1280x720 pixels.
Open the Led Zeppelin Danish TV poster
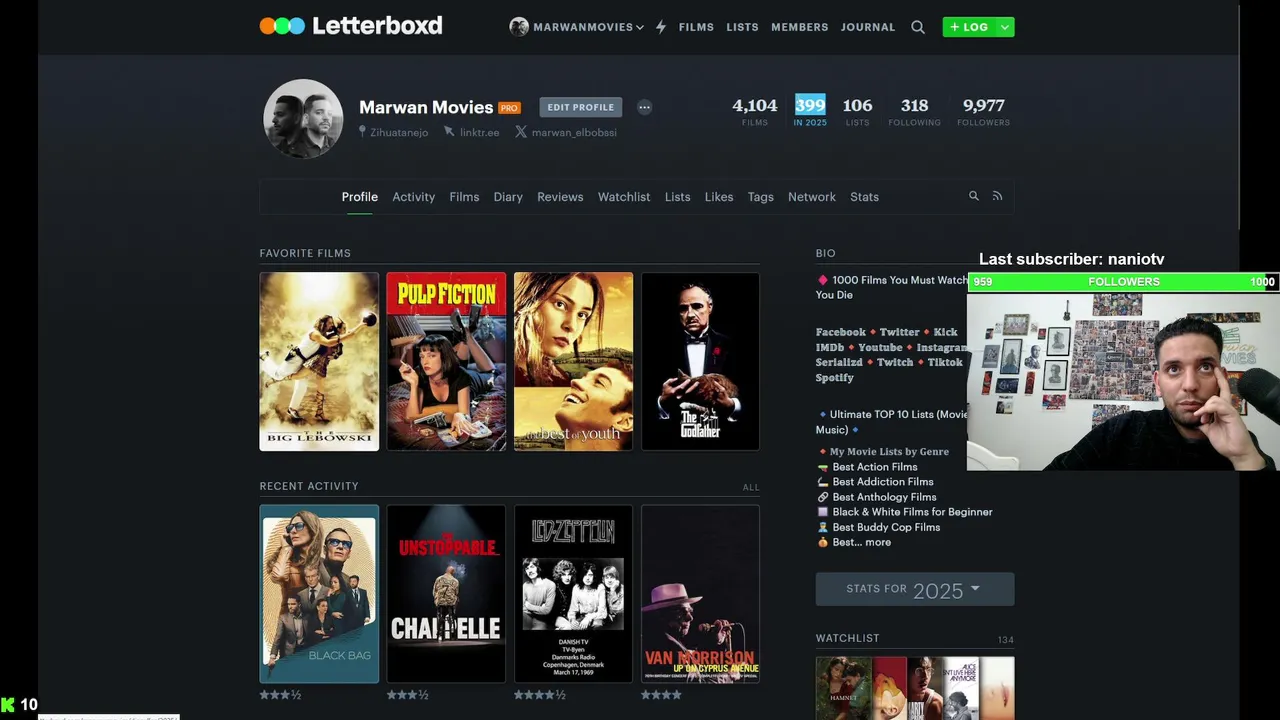click(573, 594)
